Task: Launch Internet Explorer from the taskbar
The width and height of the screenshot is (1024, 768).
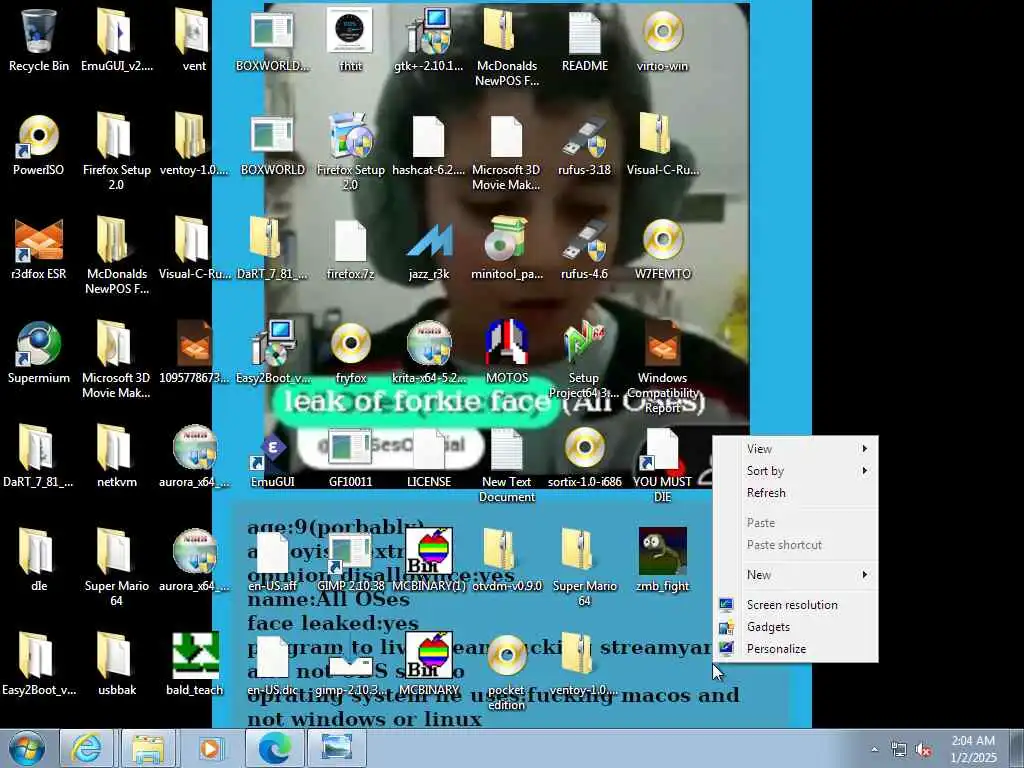Action: pyautogui.click(x=86, y=748)
